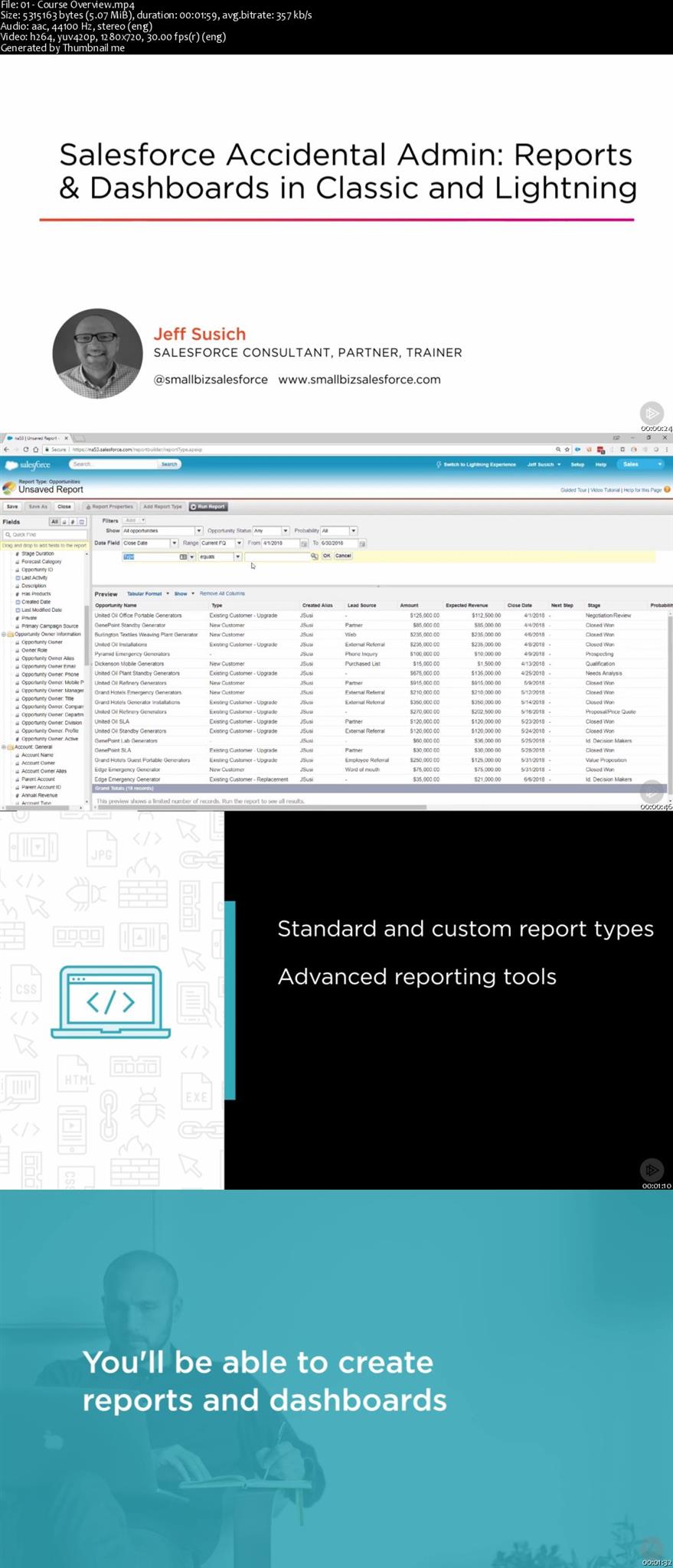Click the Run Report button

[x=208, y=506]
